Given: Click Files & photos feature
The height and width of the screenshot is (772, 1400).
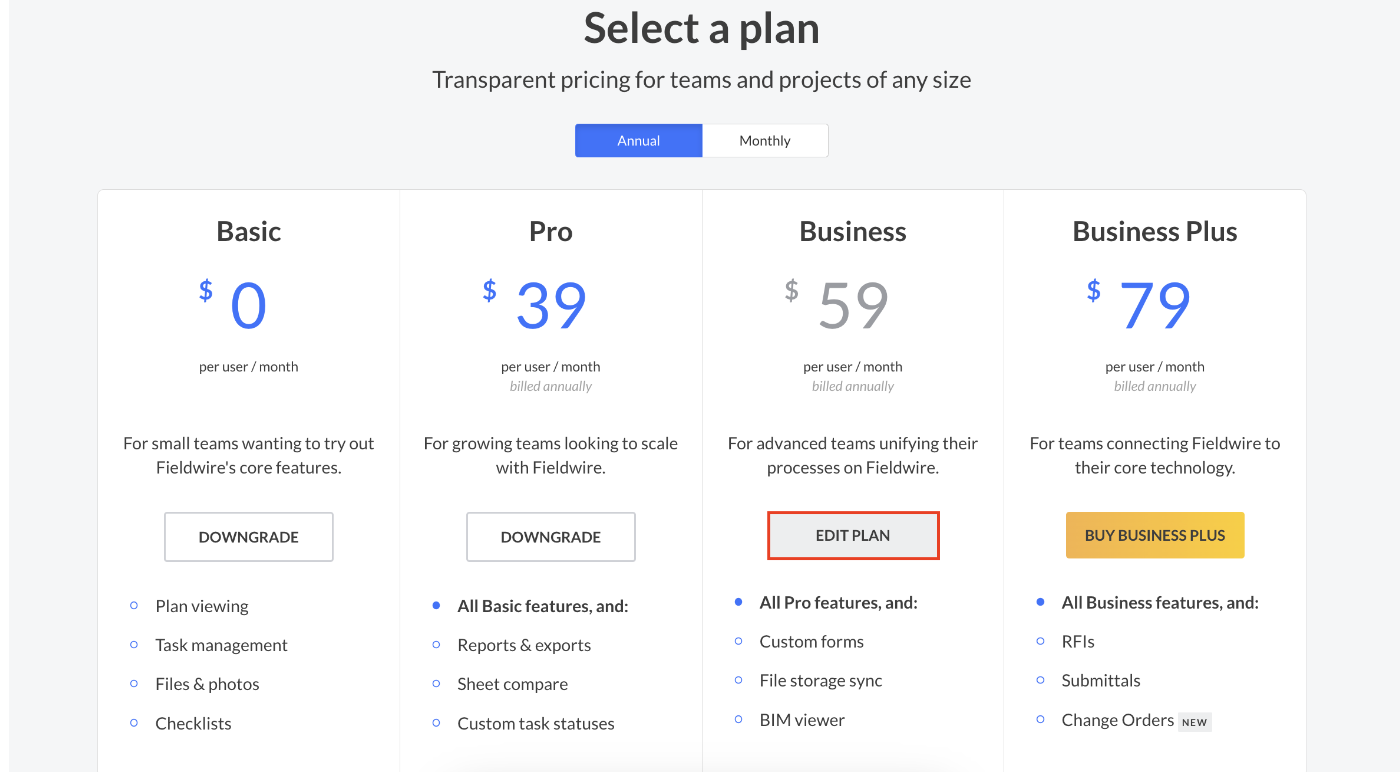Looking at the screenshot, I should click(x=208, y=684).
